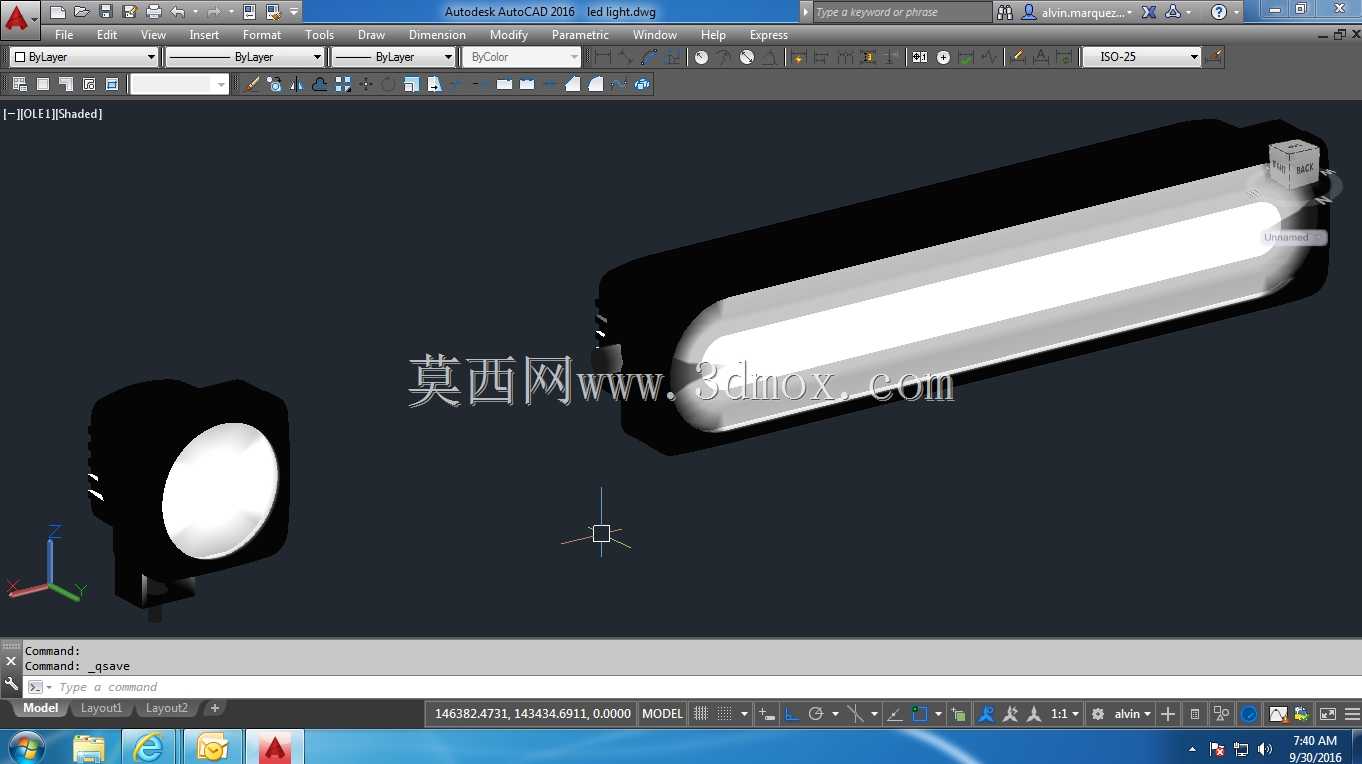This screenshot has width=1362, height=764.
Task: Expand the annotation scale 1:1 dropdown
Action: click(1065, 714)
